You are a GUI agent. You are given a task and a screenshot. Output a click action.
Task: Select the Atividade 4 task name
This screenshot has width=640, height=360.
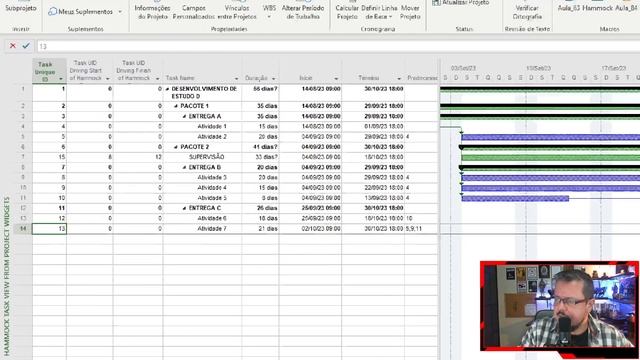212,188
